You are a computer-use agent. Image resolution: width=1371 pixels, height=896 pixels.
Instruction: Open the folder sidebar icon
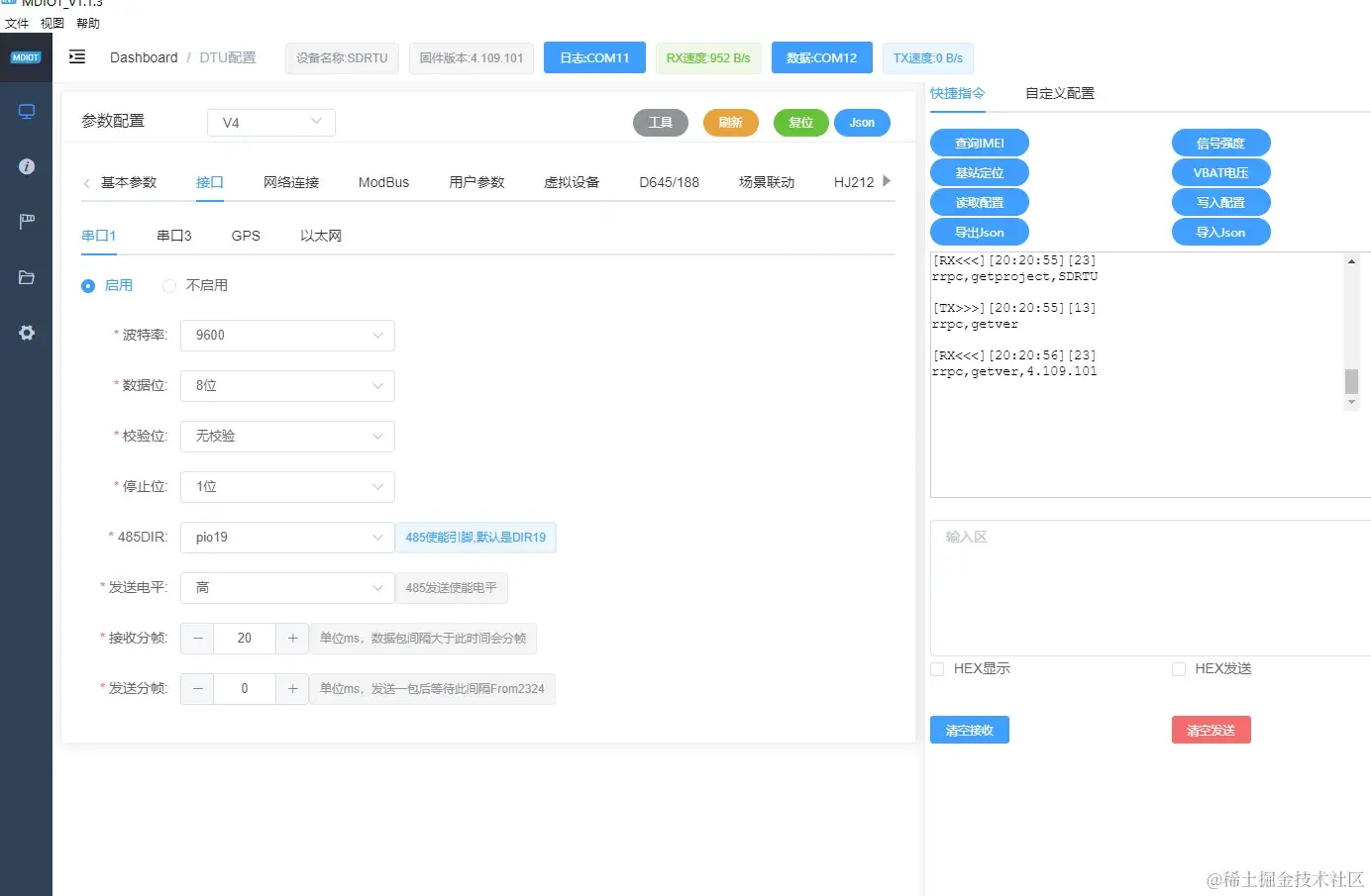(27, 277)
